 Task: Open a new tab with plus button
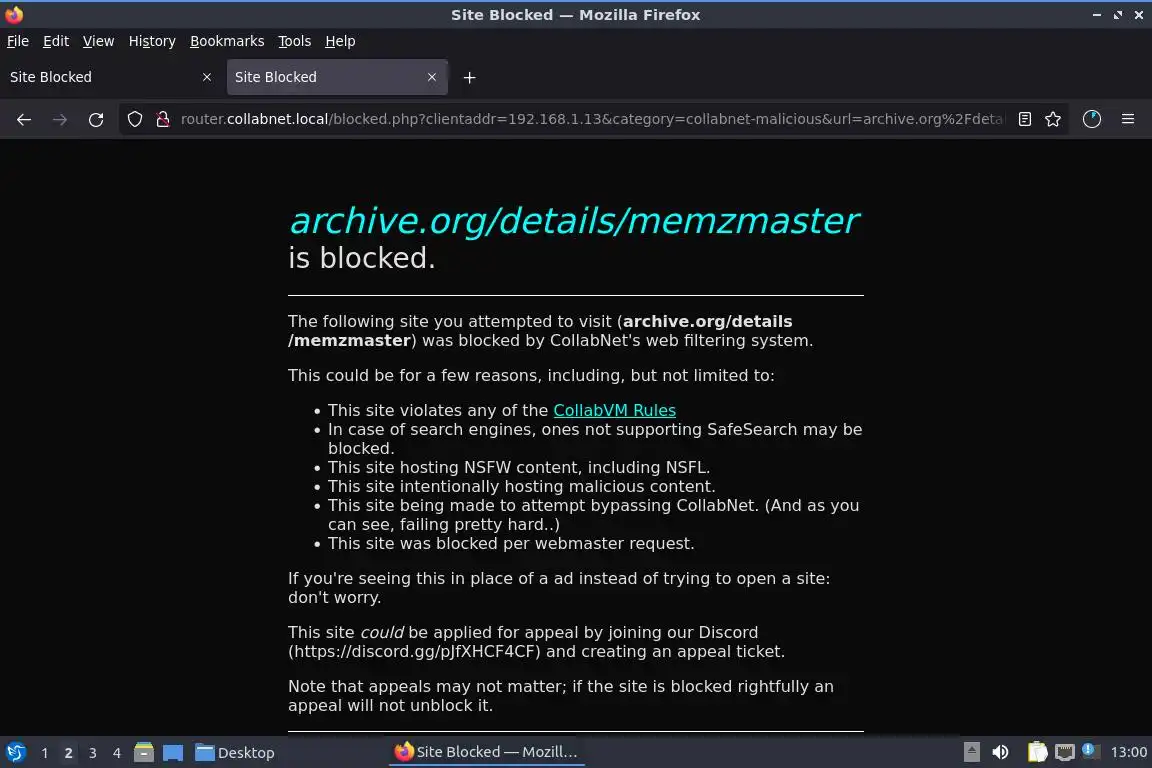click(x=469, y=77)
